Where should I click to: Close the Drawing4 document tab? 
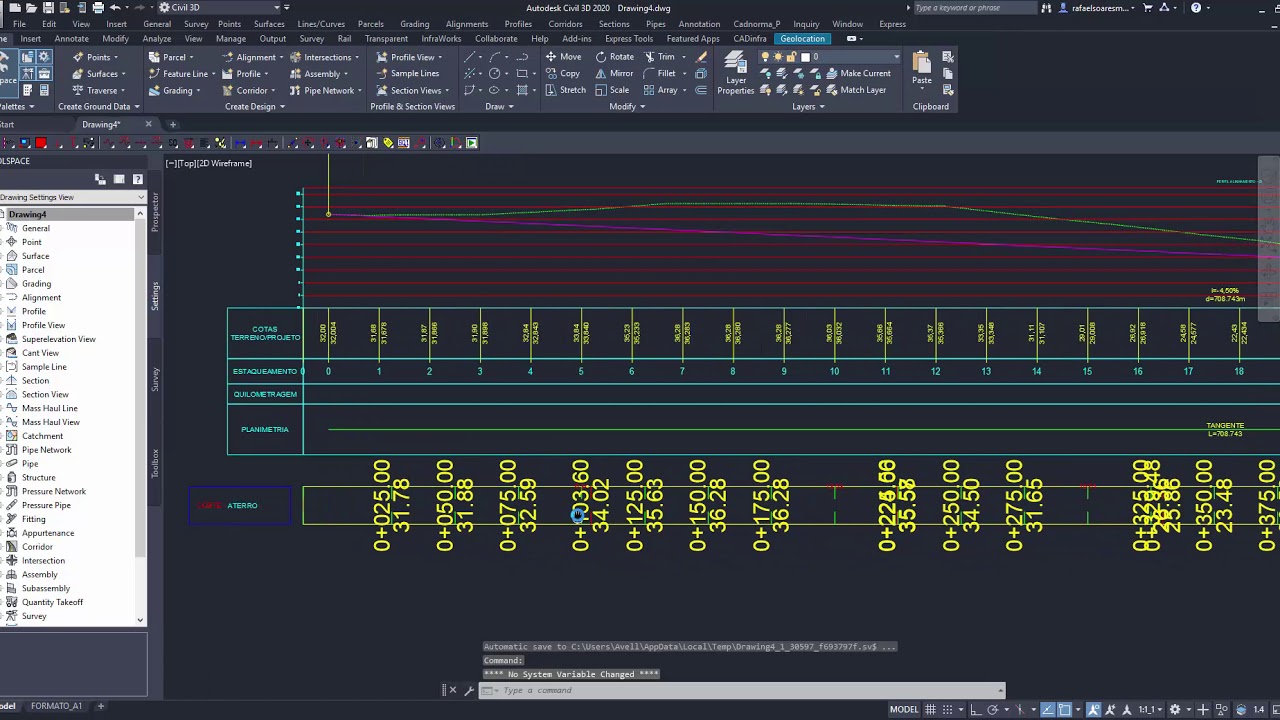click(148, 124)
